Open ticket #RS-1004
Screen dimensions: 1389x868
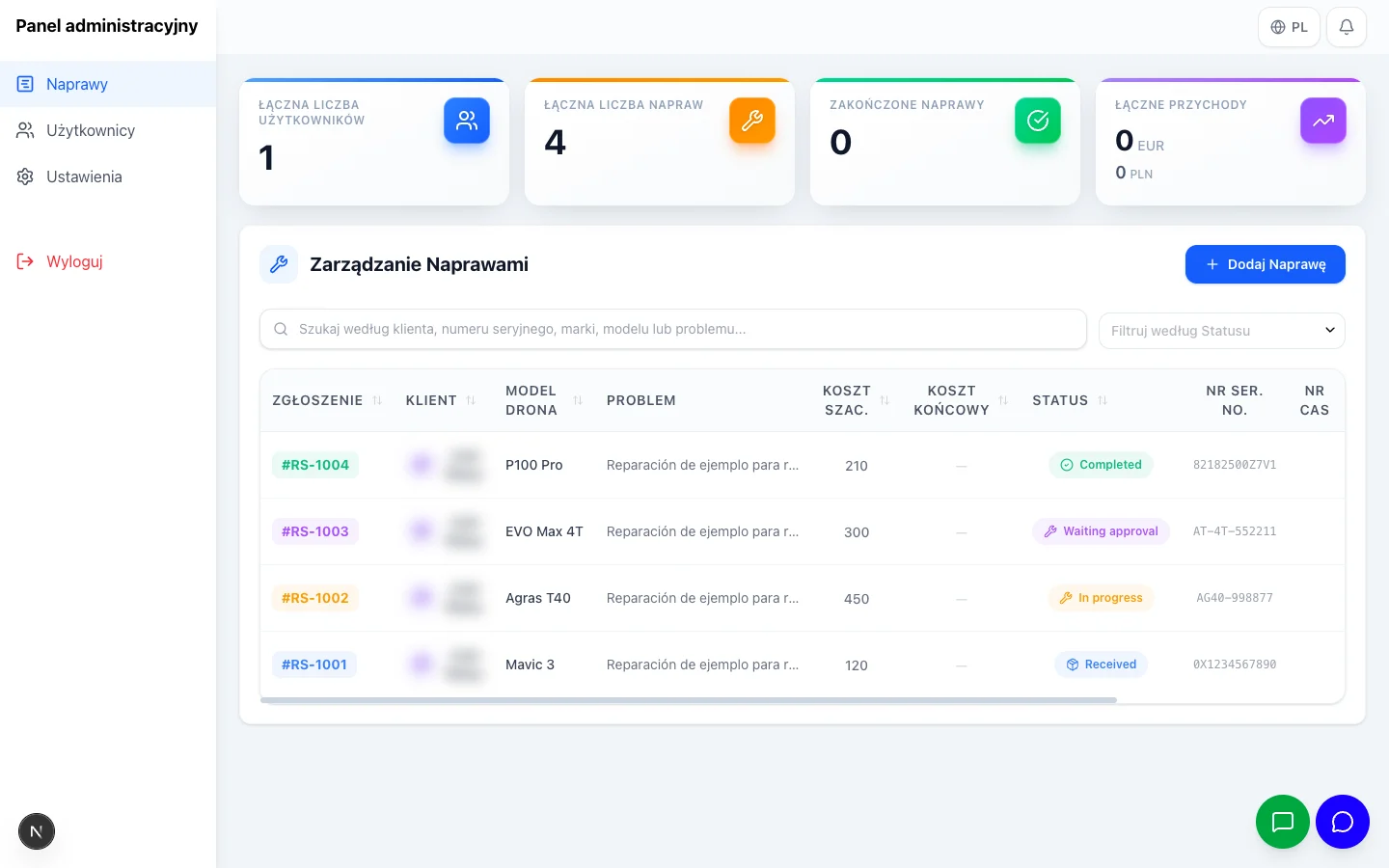tap(315, 465)
